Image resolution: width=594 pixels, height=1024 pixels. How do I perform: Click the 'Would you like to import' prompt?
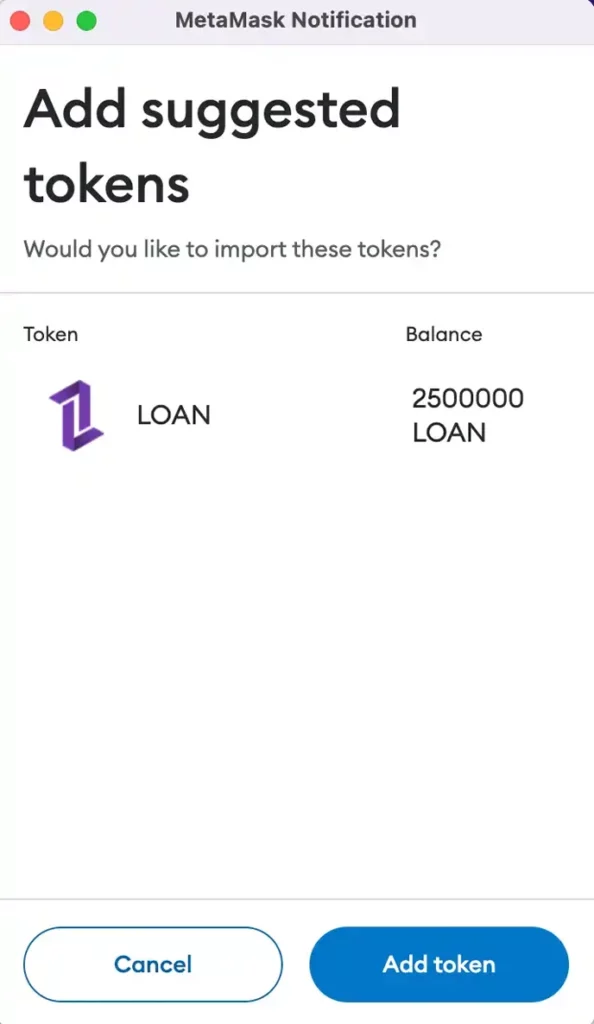point(232,249)
